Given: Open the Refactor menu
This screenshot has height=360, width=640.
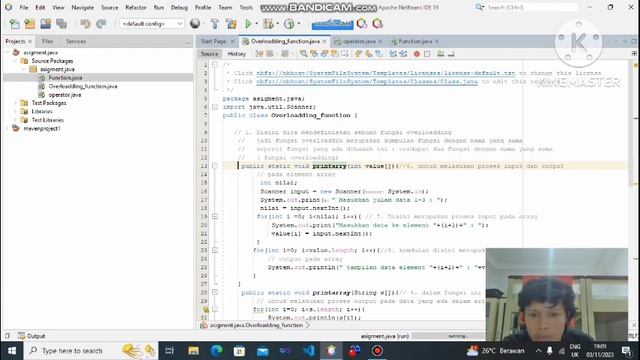Looking at the screenshot, I should 136,7.
